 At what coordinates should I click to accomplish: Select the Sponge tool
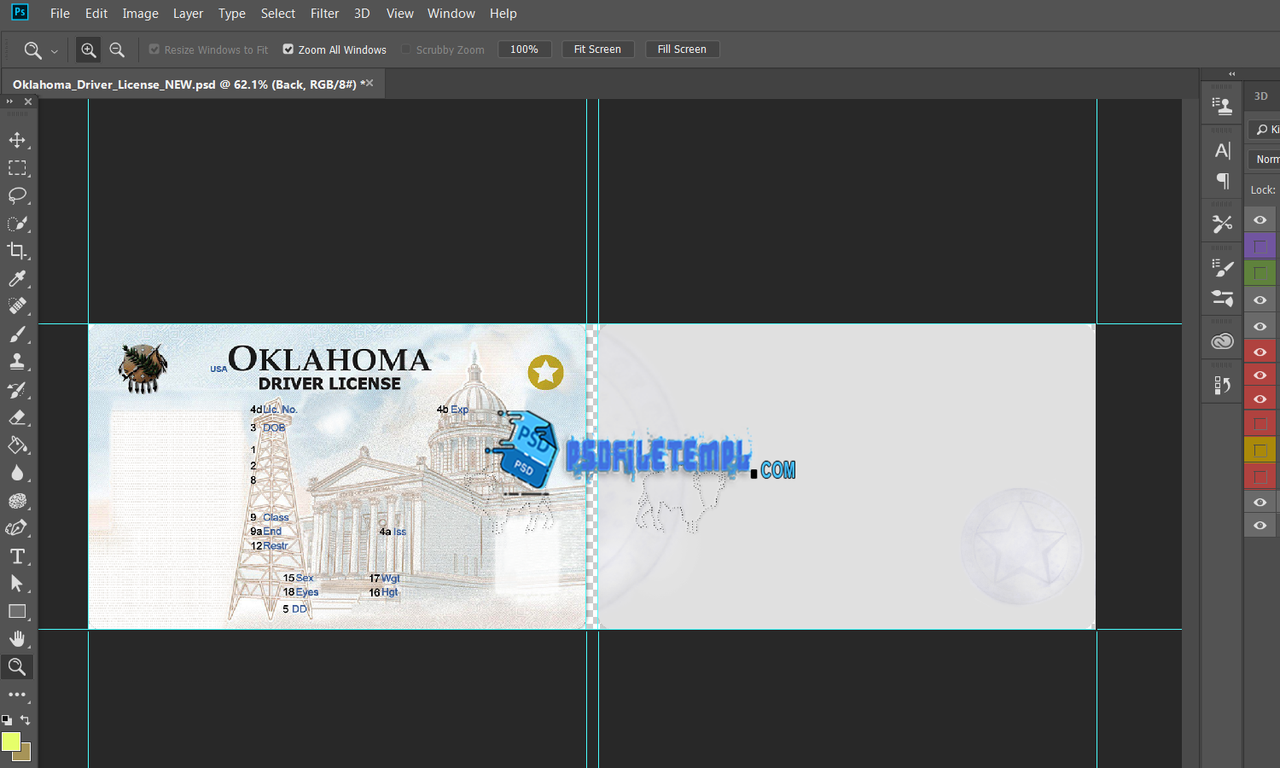[17, 501]
